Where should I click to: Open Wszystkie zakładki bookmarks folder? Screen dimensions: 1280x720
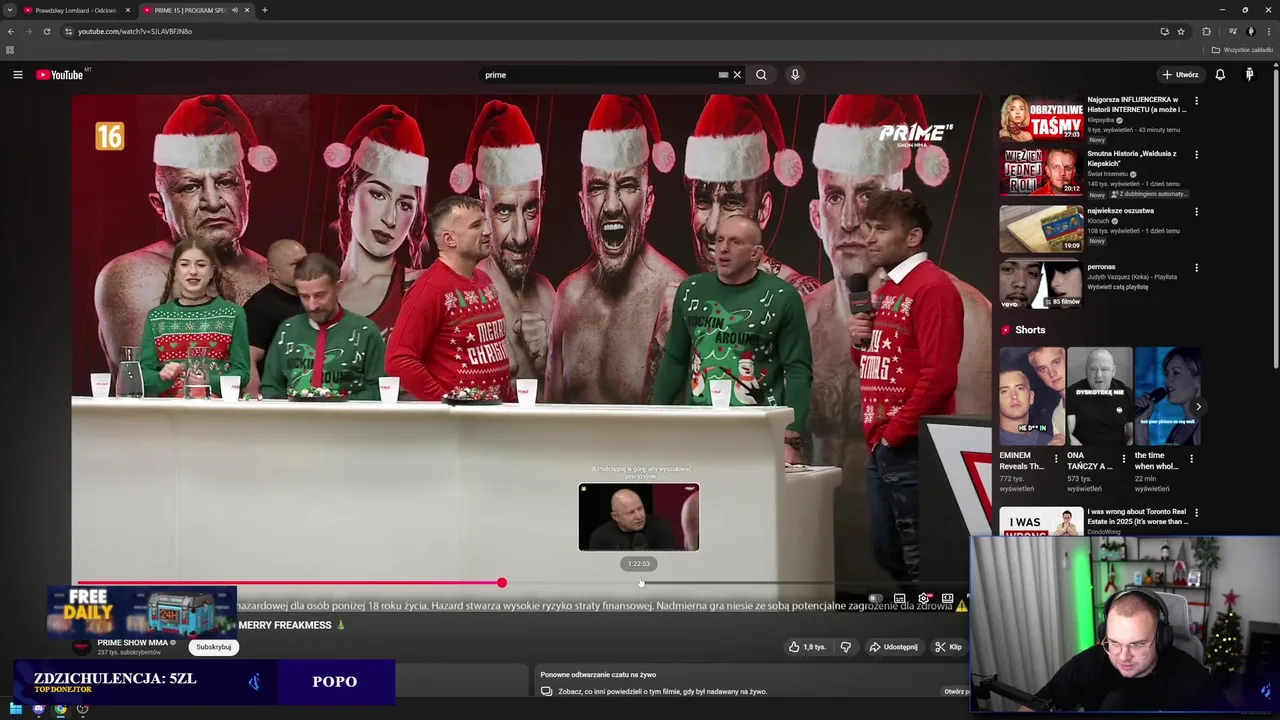(x=1242, y=50)
